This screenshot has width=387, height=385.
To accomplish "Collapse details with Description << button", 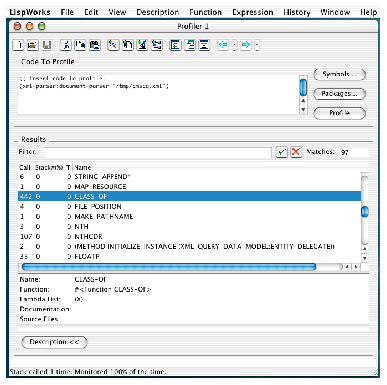I will 54,342.
